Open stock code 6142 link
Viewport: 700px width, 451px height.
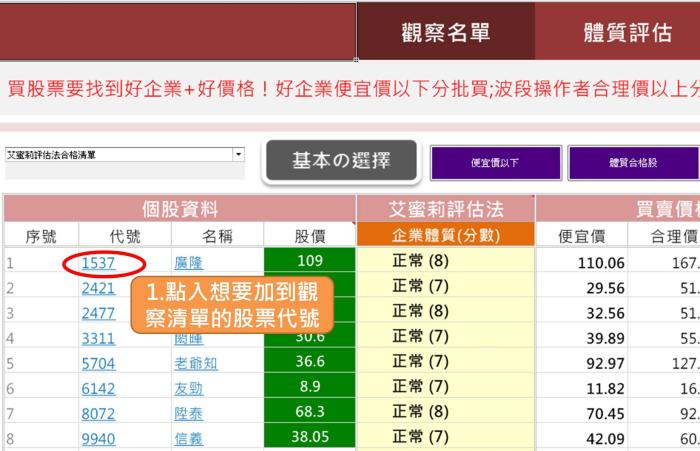point(98,388)
